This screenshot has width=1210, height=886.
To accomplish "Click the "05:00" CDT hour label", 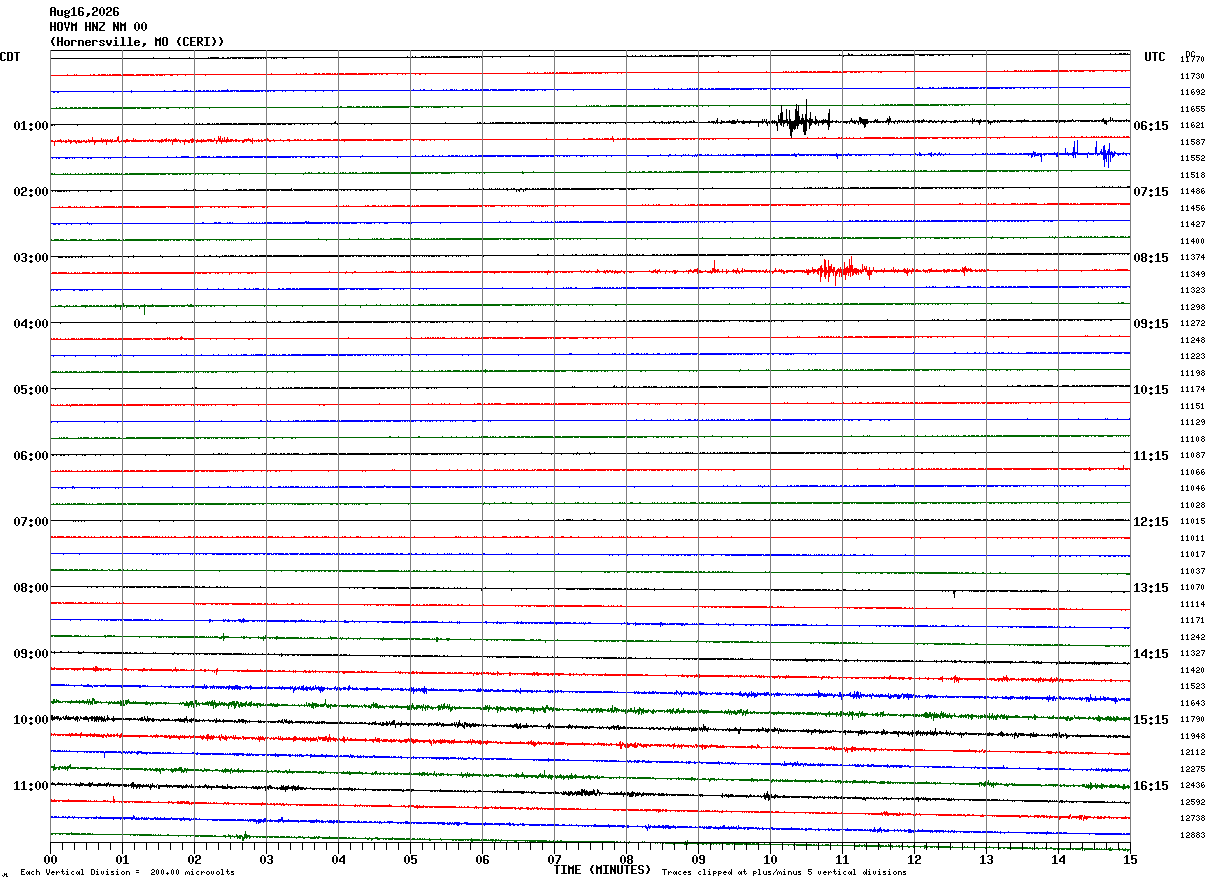I will click(x=31, y=390).
